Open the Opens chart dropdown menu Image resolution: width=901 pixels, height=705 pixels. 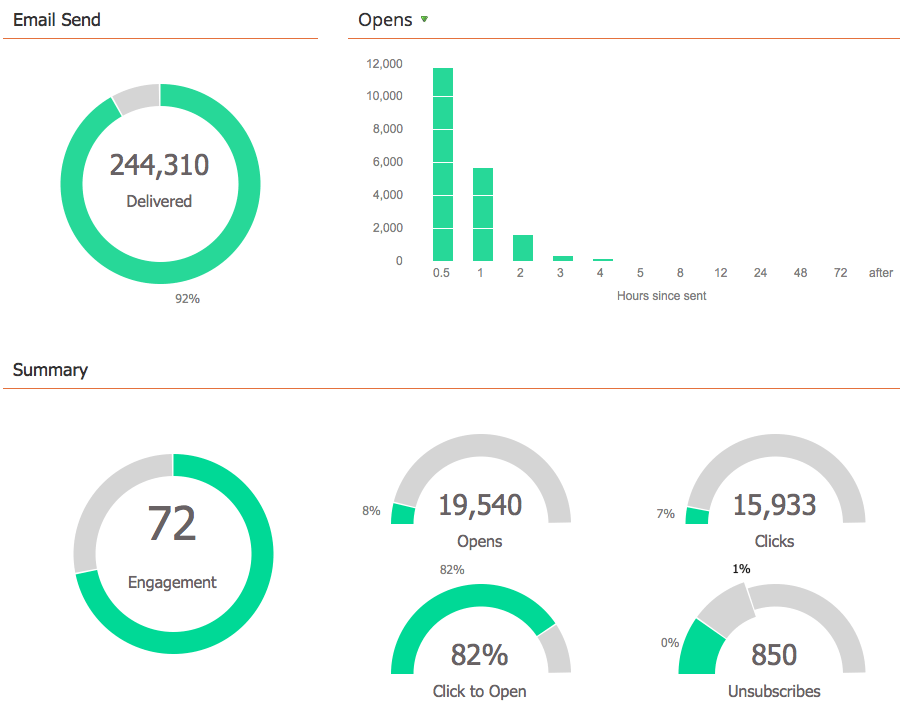point(422,19)
